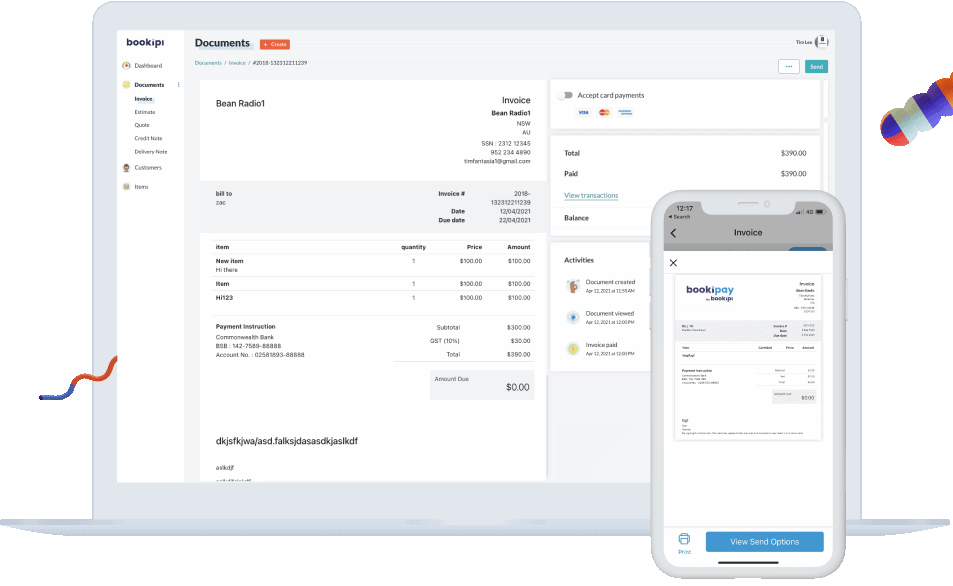Click the 'Bean Radio1' company heading
This screenshot has width=953, height=586.
(x=240, y=104)
